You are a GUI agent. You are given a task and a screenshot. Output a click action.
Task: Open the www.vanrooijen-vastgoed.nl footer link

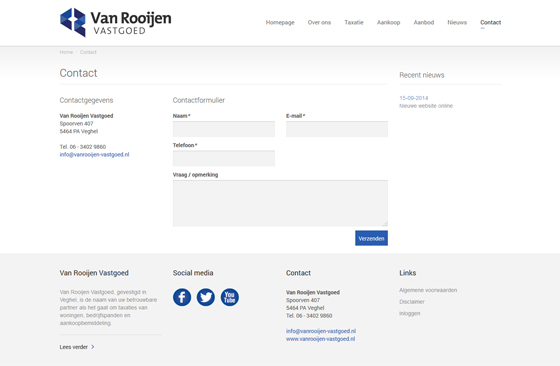pos(320,339)
